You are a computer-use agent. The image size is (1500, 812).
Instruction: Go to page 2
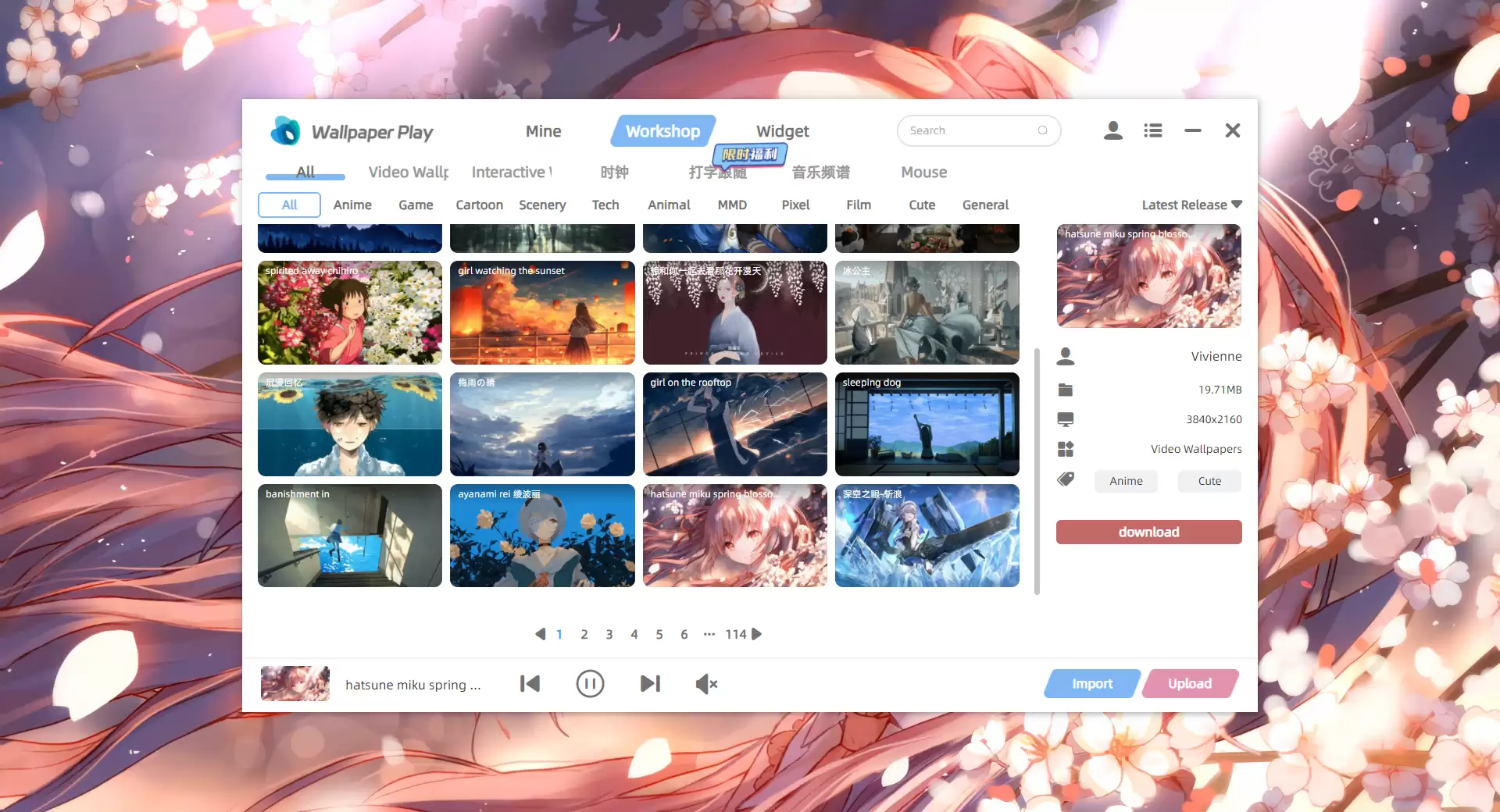tap(584, 634)
